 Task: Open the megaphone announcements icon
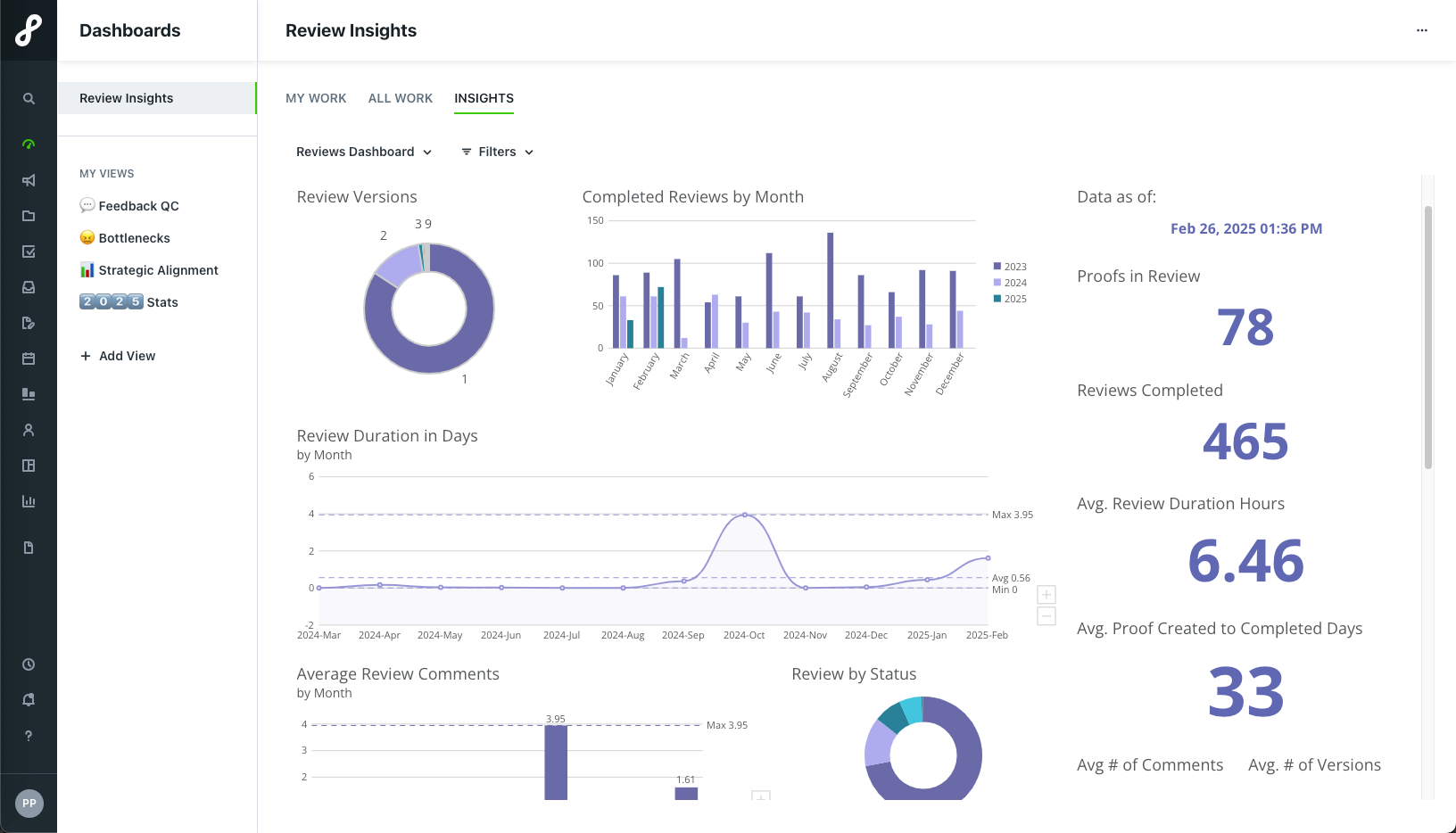[29, 180]
